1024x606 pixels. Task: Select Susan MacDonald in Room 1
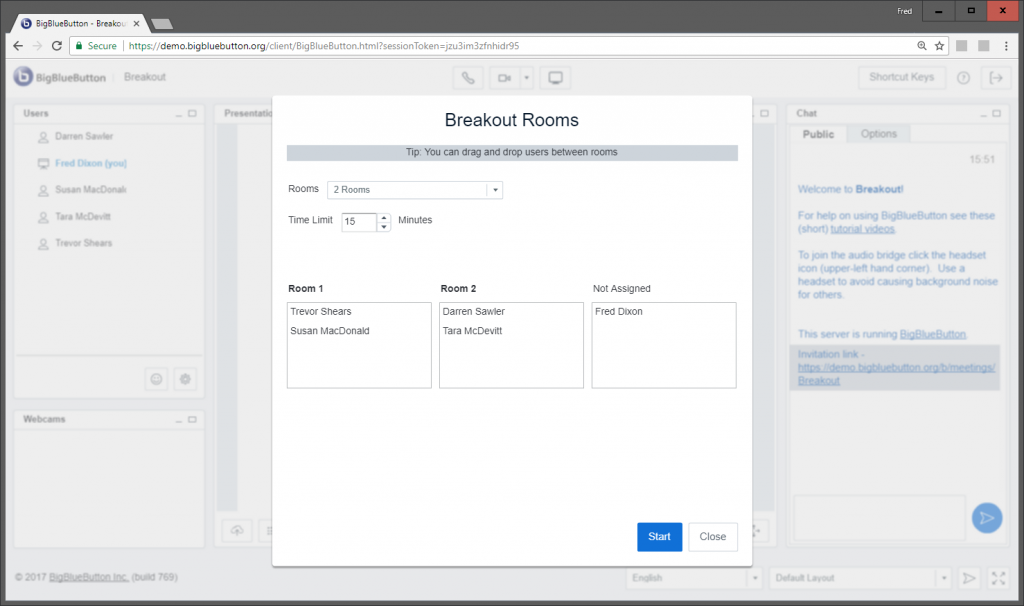tap(330, 331)
